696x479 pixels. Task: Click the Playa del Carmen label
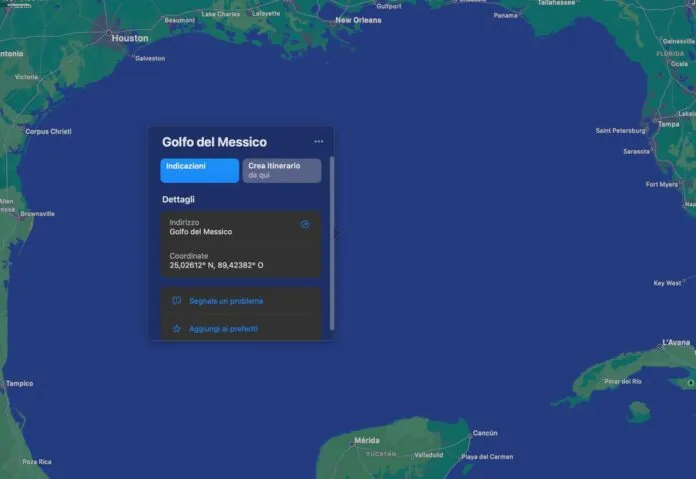click(487, 456)
